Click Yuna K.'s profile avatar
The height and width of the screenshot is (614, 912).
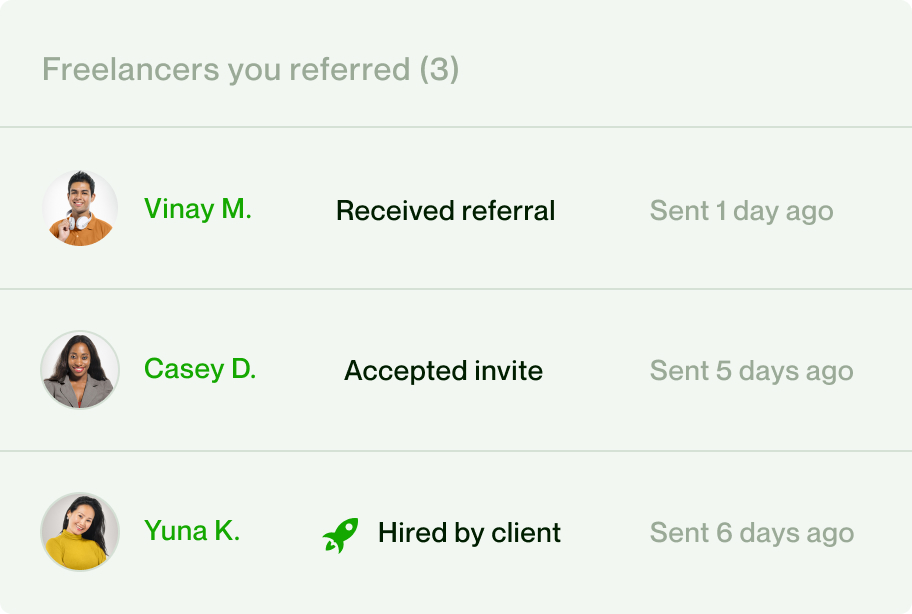(80, 531)
